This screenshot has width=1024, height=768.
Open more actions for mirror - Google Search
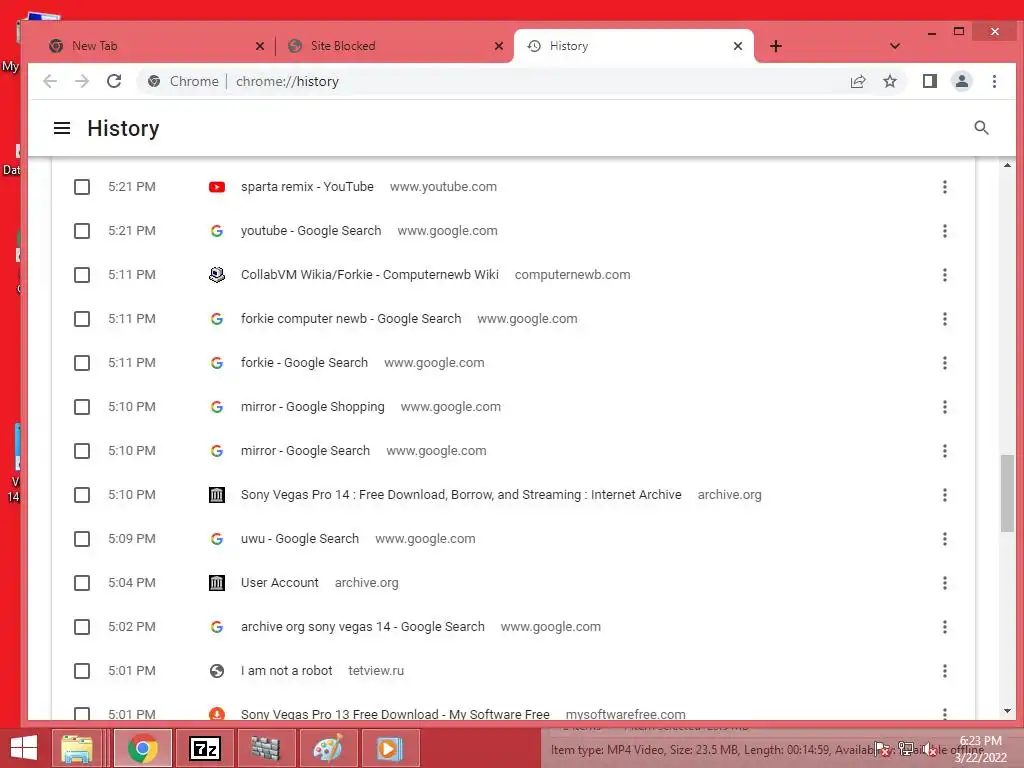pyautogui.click(x=944, y=451)
